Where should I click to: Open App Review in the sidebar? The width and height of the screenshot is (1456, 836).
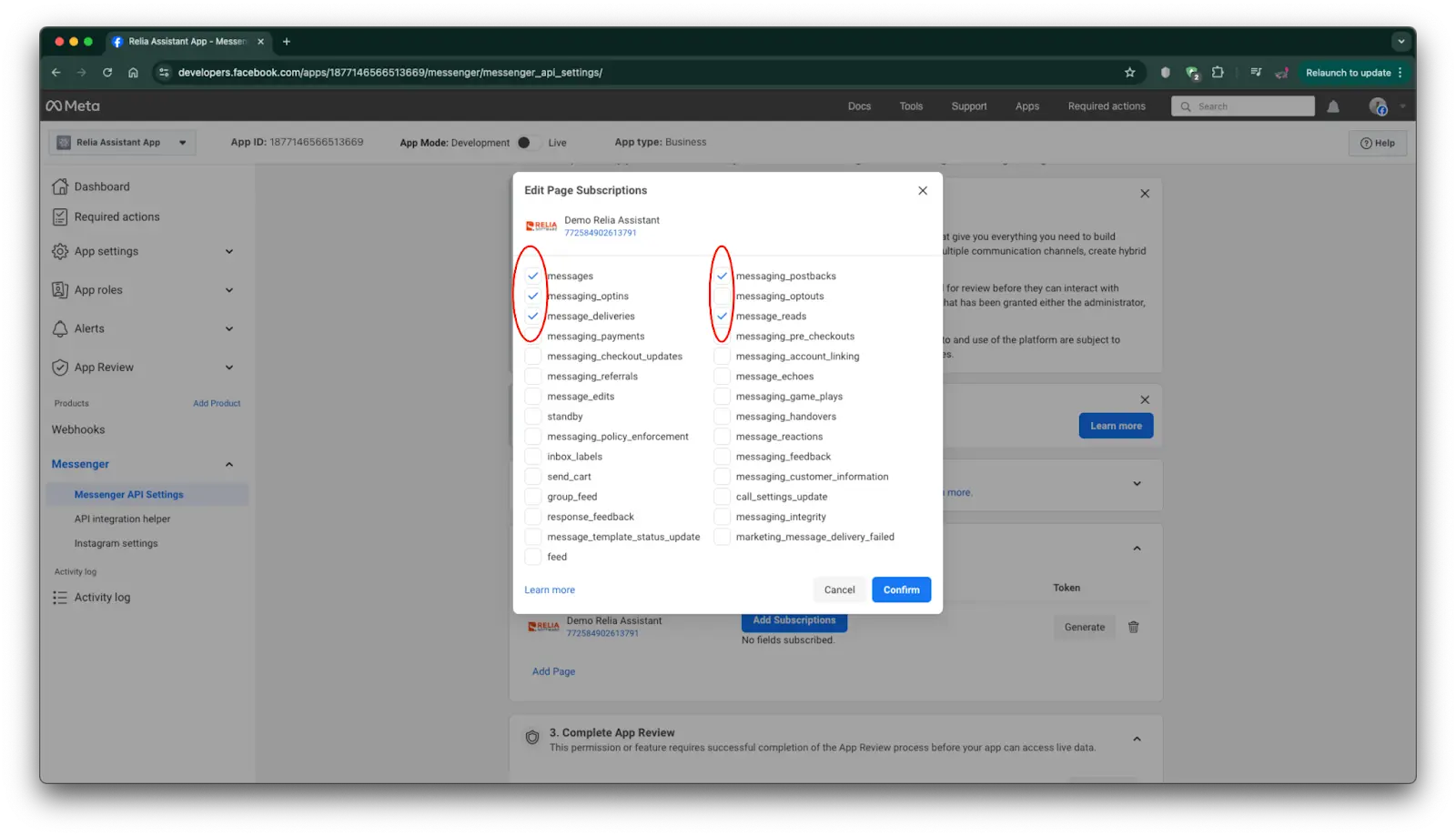coord(105,367)
